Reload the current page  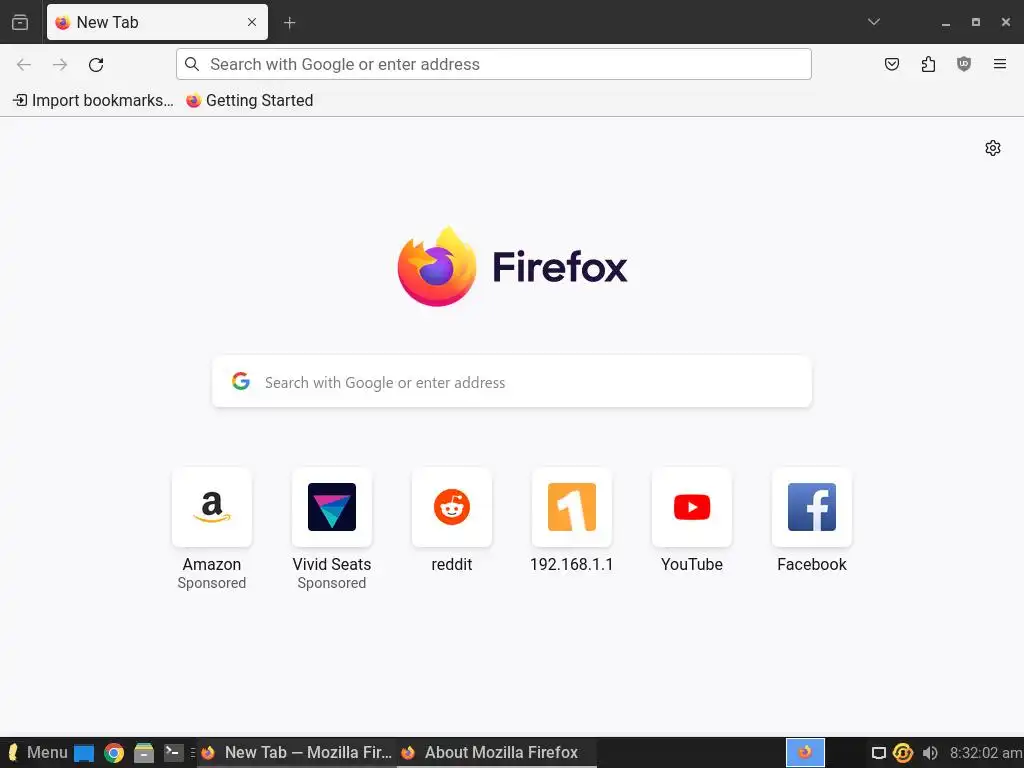pos(96,64)
